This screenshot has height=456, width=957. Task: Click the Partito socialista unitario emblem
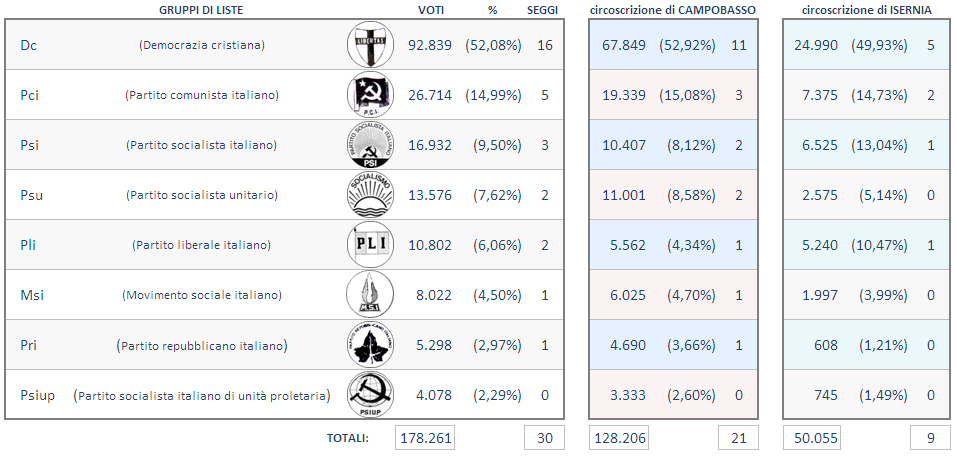370,195
